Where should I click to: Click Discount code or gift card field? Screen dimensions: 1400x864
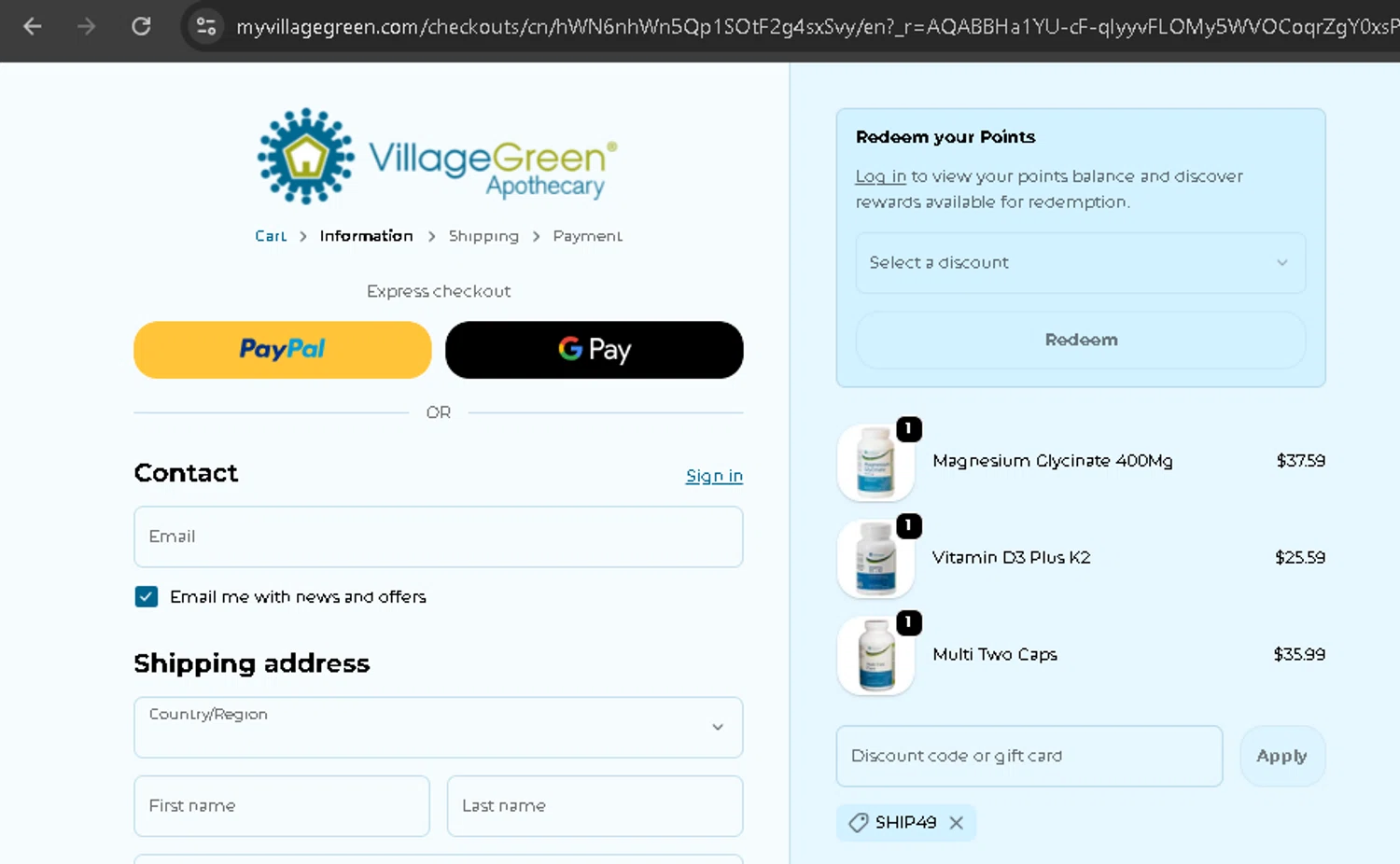(x=1029, y=756)
